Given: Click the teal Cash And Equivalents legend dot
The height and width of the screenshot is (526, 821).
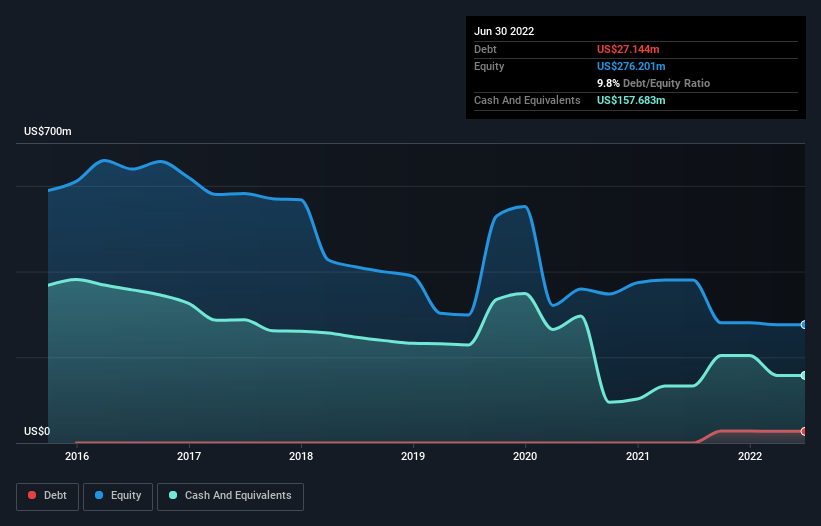Looking at the screenshot, I should coord(173,495).
